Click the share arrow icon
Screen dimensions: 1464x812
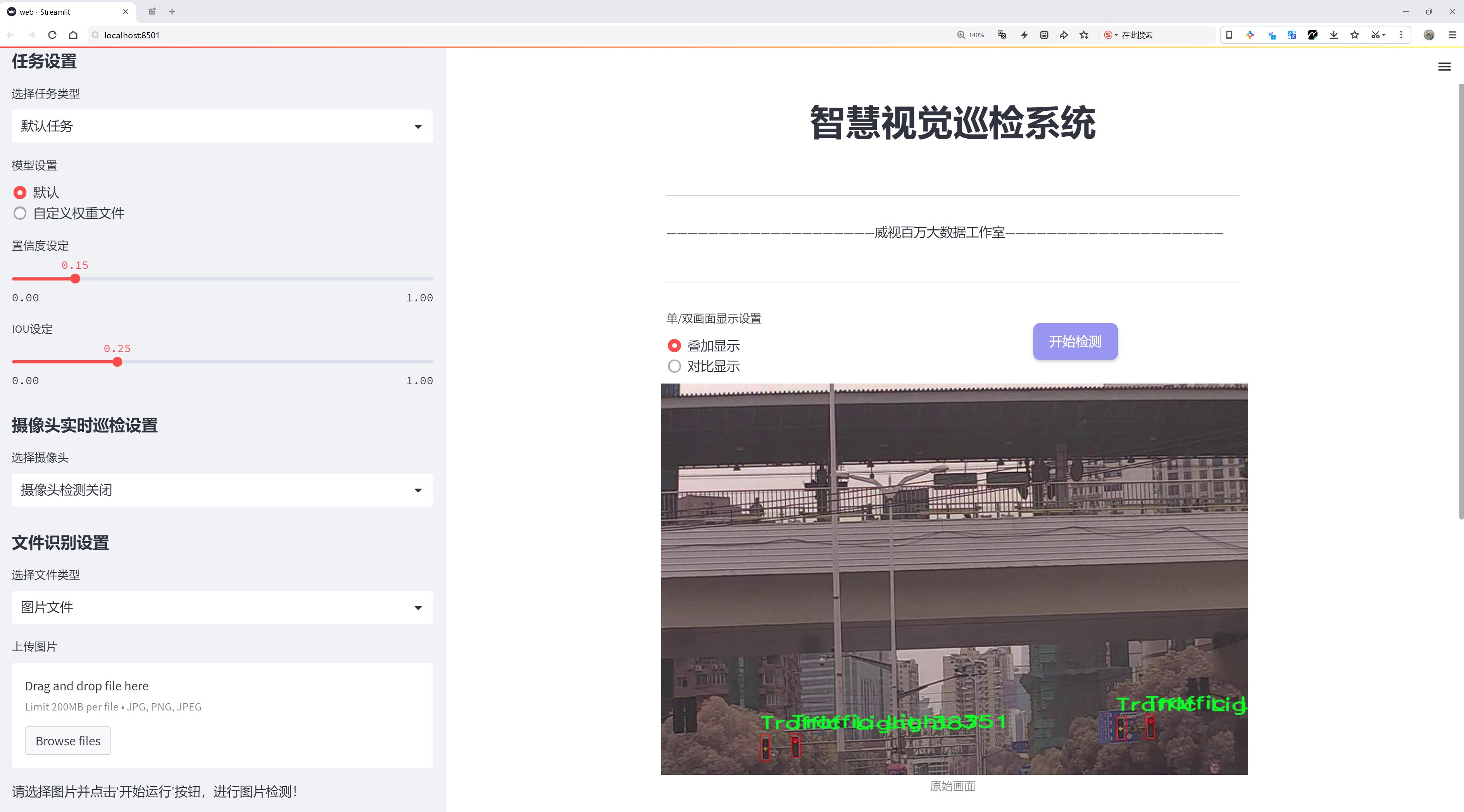point(1063,35)
